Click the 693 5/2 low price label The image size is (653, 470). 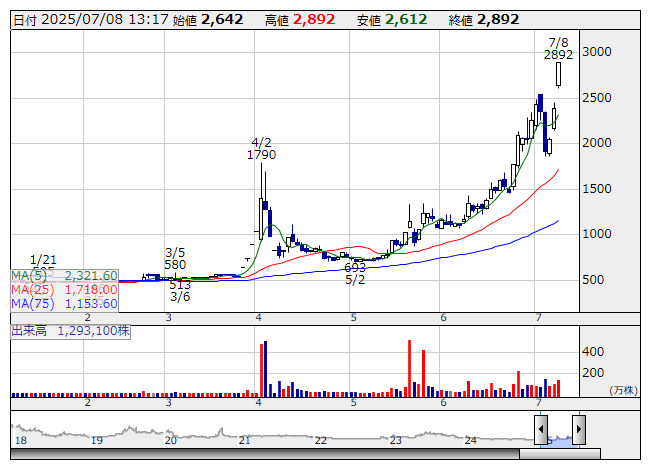(355, 274)
